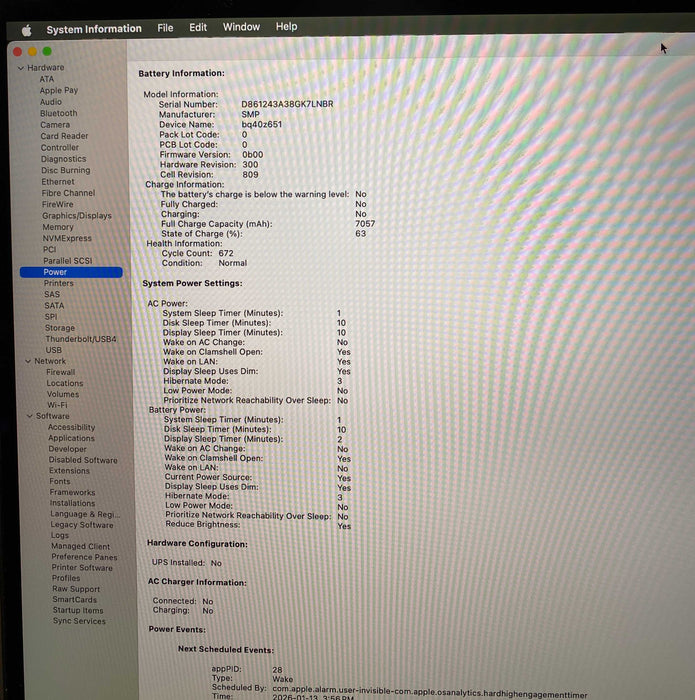This screenshot has height=700, width=695.
Task: Open the Help menu
Action: 286,26
